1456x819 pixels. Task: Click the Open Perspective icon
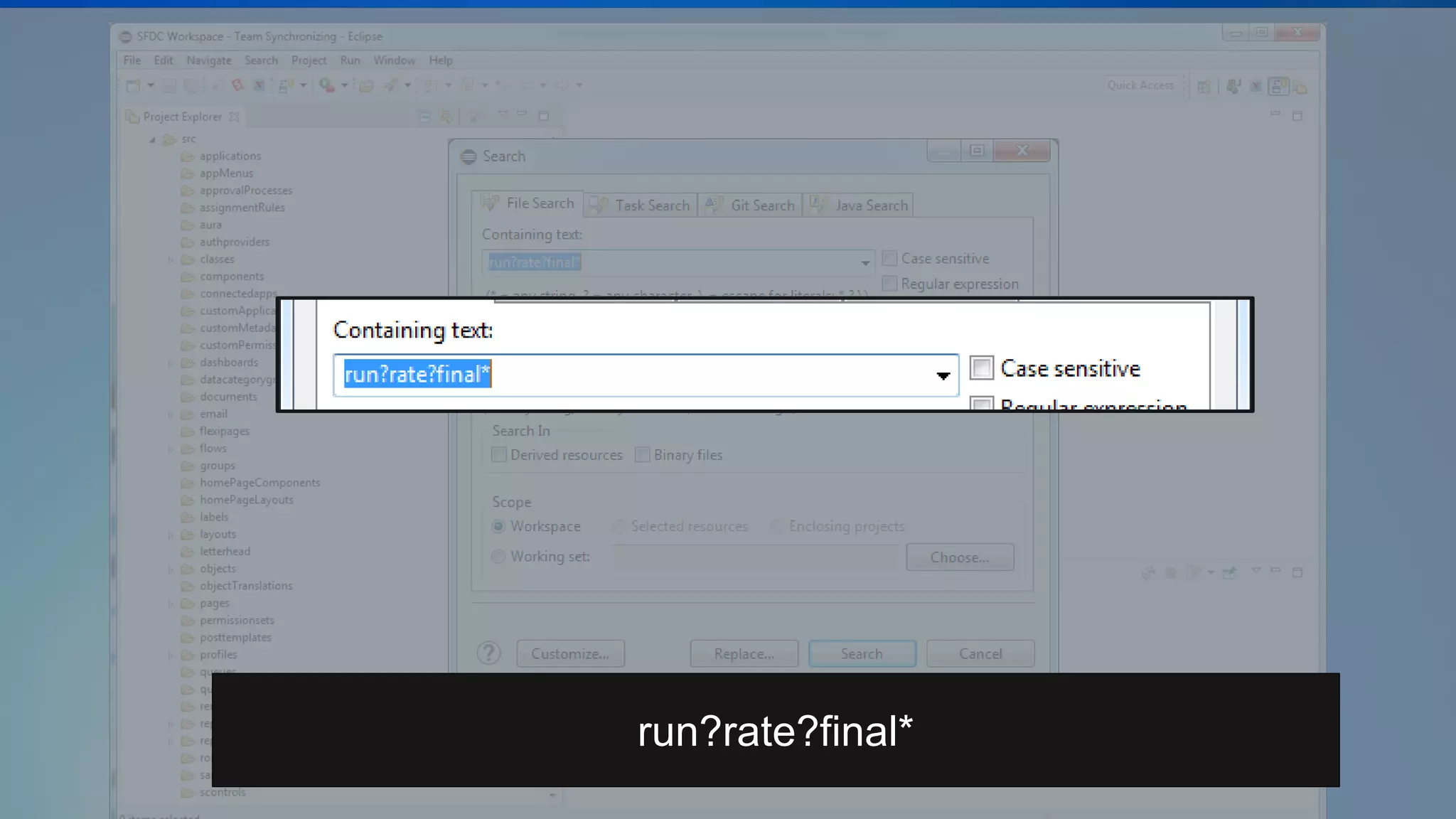(x=1204, y=87)
